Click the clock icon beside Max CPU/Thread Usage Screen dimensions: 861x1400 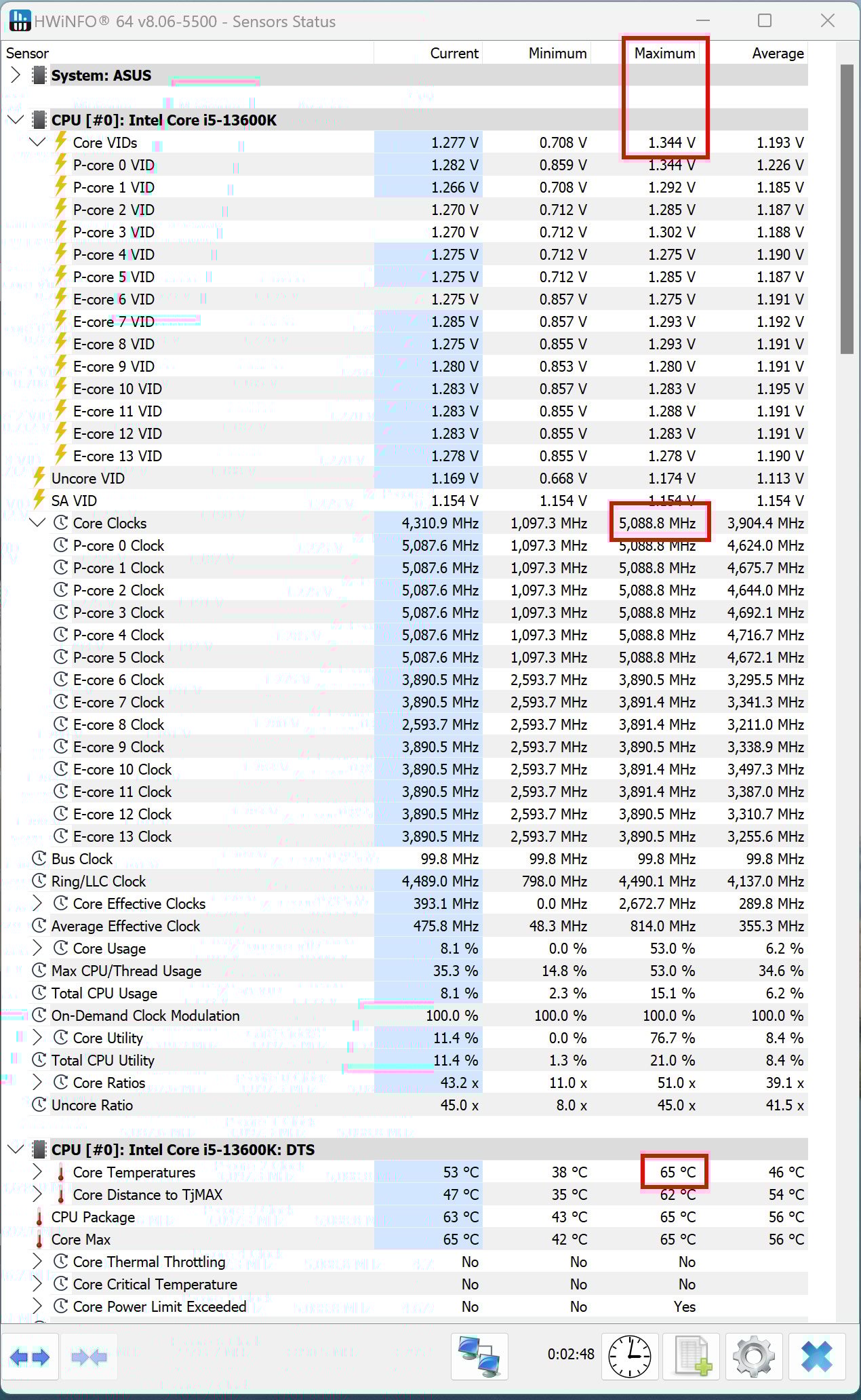(39, 971)
